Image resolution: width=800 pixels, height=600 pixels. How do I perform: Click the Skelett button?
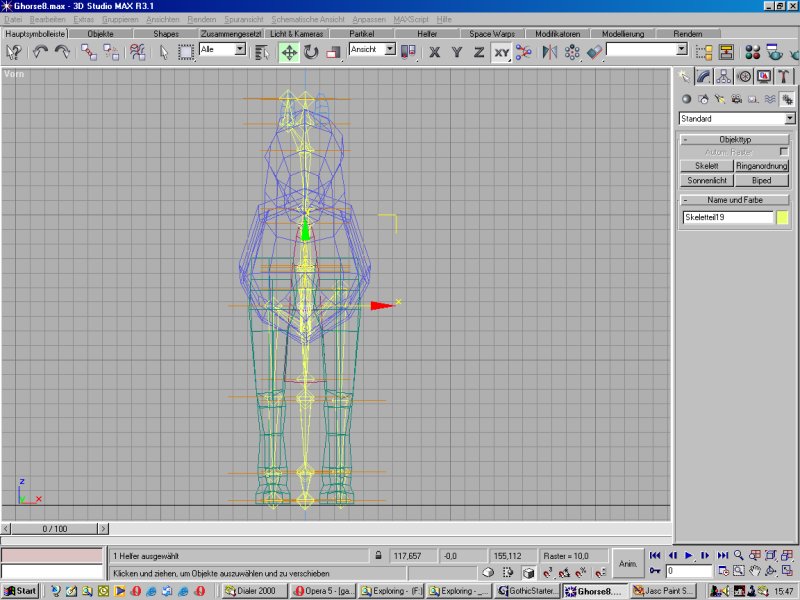(707, 166)
